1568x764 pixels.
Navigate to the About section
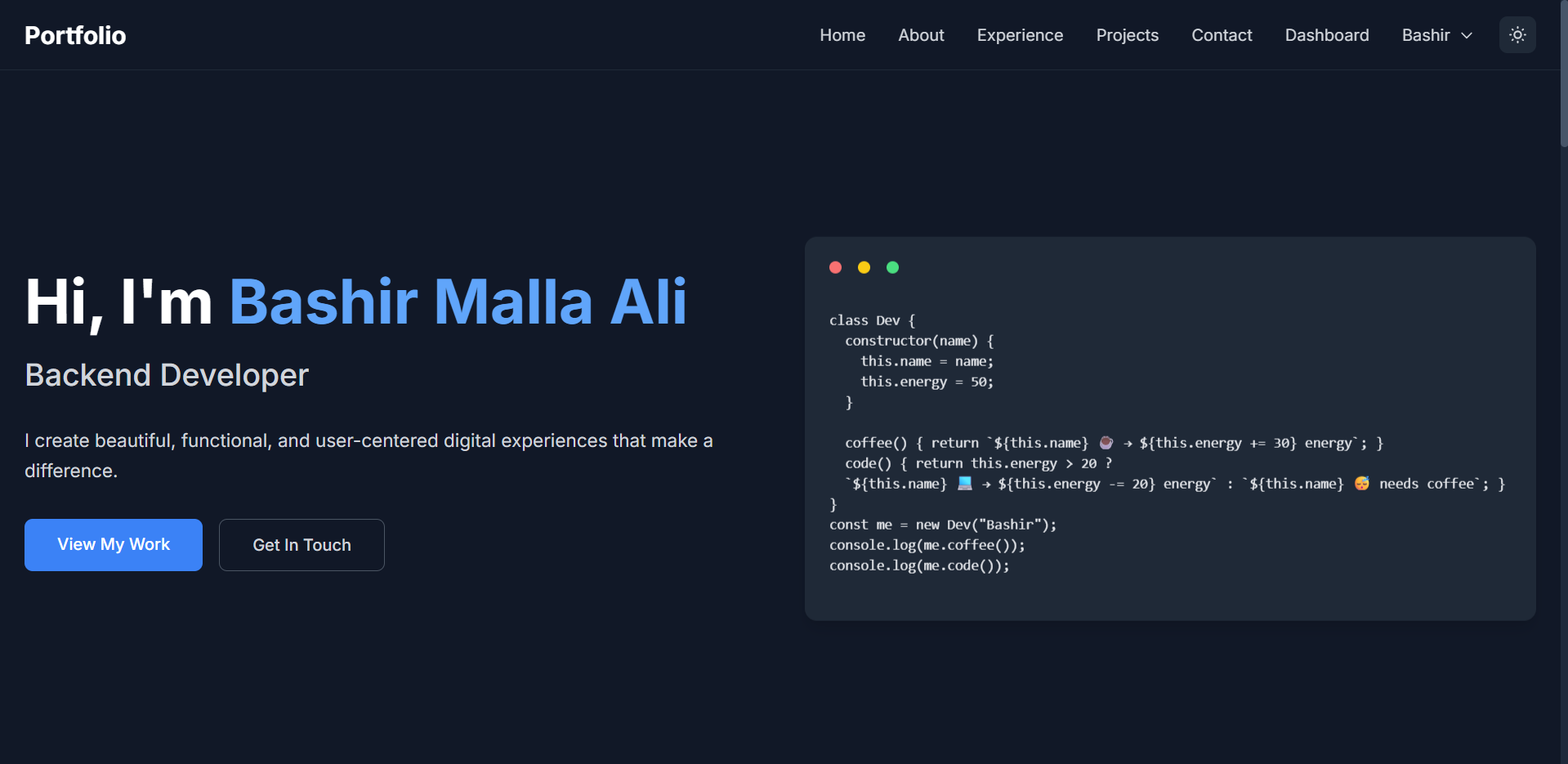click(920, 34)
